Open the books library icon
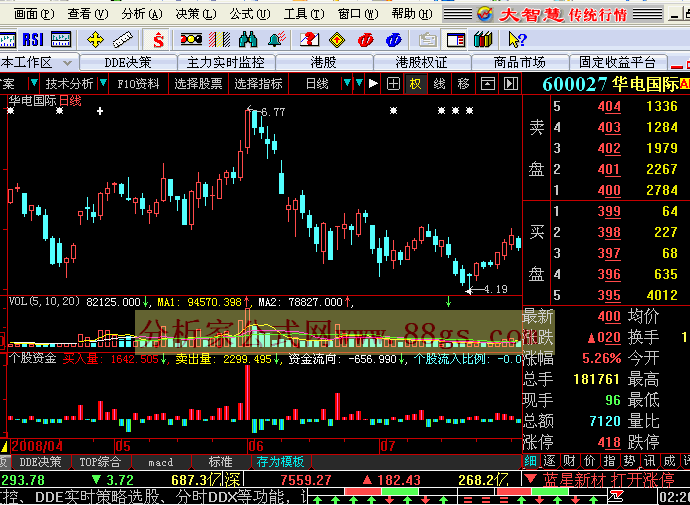This screenshot has height=505, width=690. (x=483, y=40)
